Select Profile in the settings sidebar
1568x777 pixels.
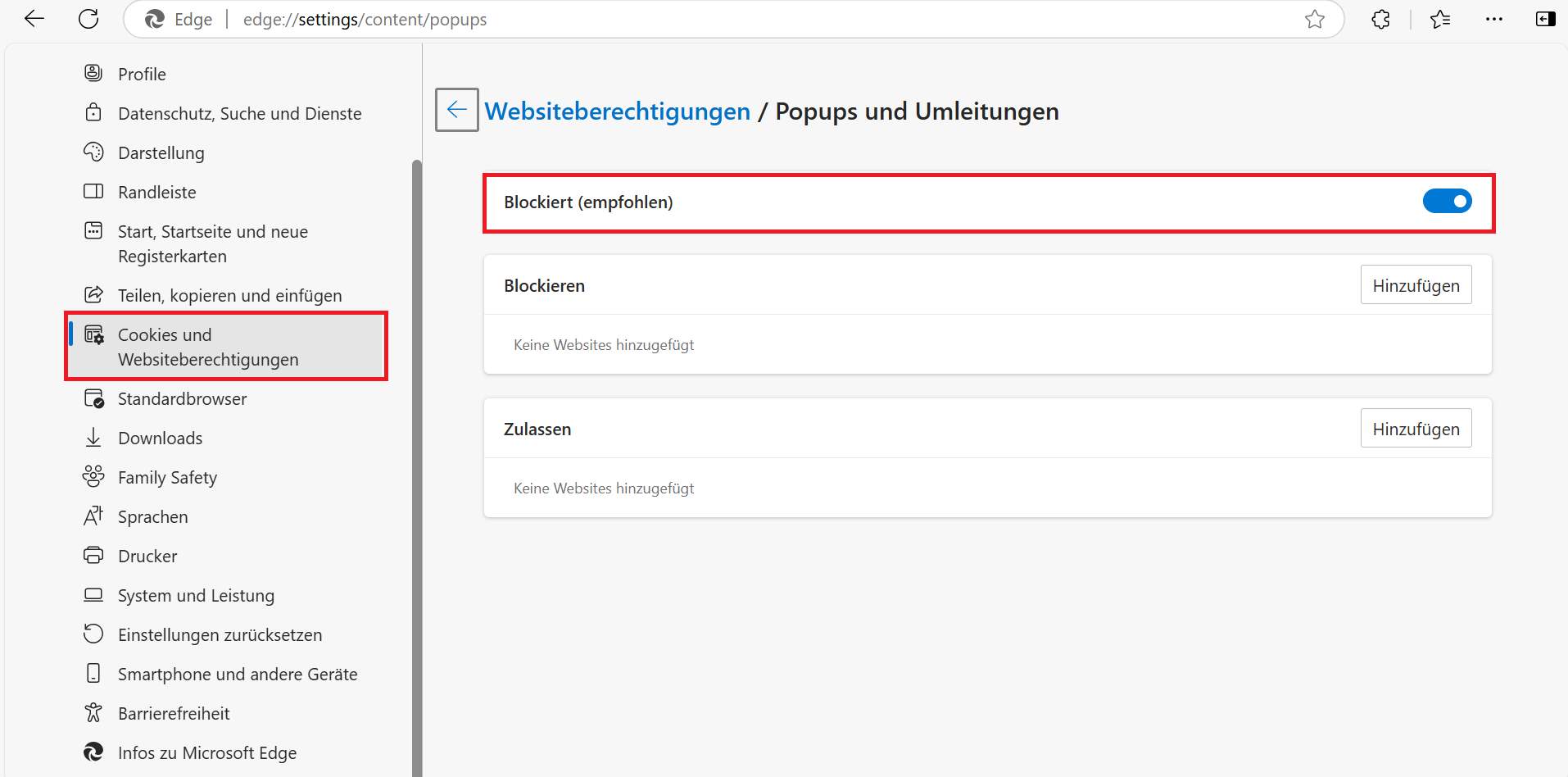click(142, 74)
